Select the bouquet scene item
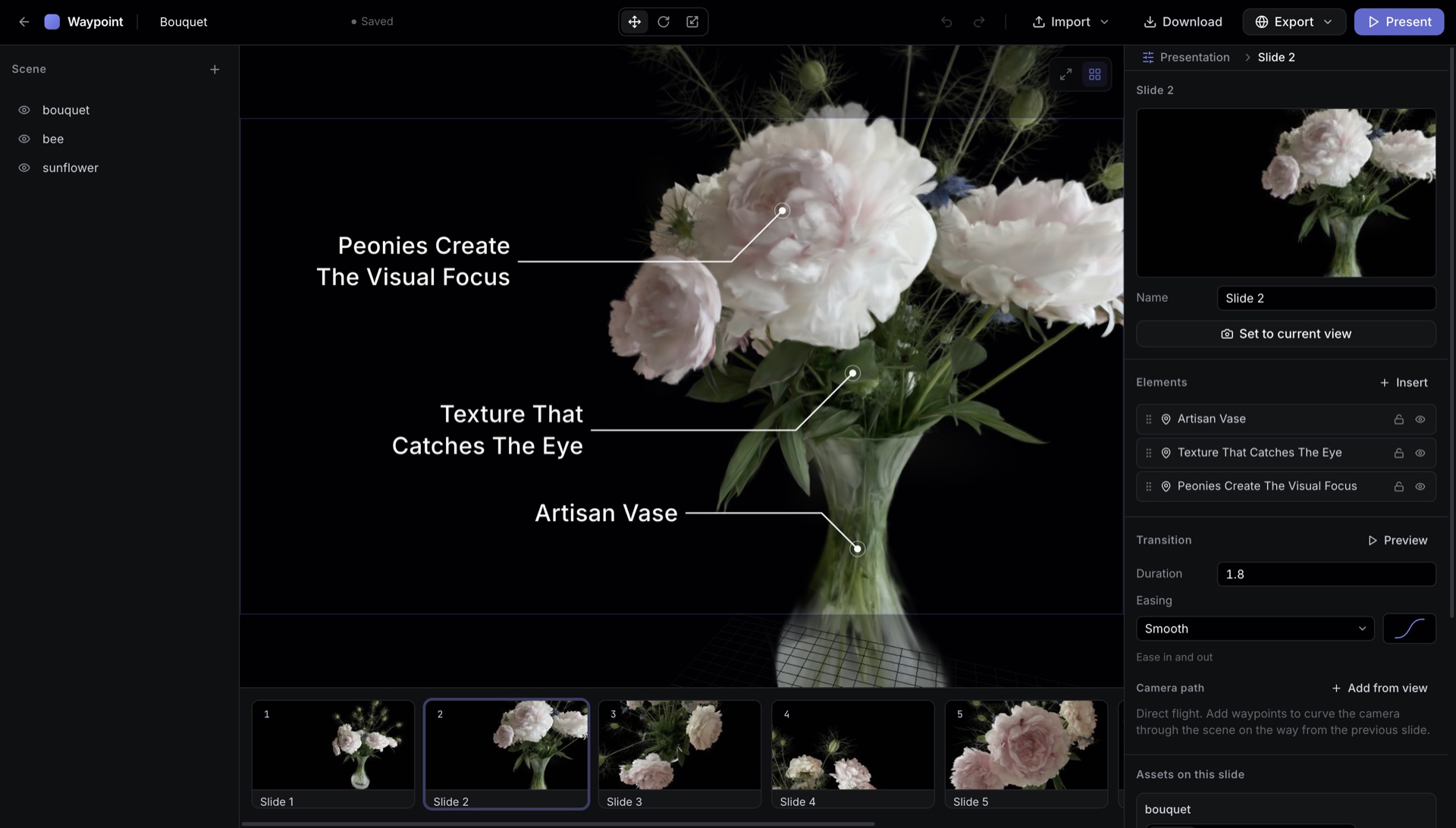 point(66,110)
